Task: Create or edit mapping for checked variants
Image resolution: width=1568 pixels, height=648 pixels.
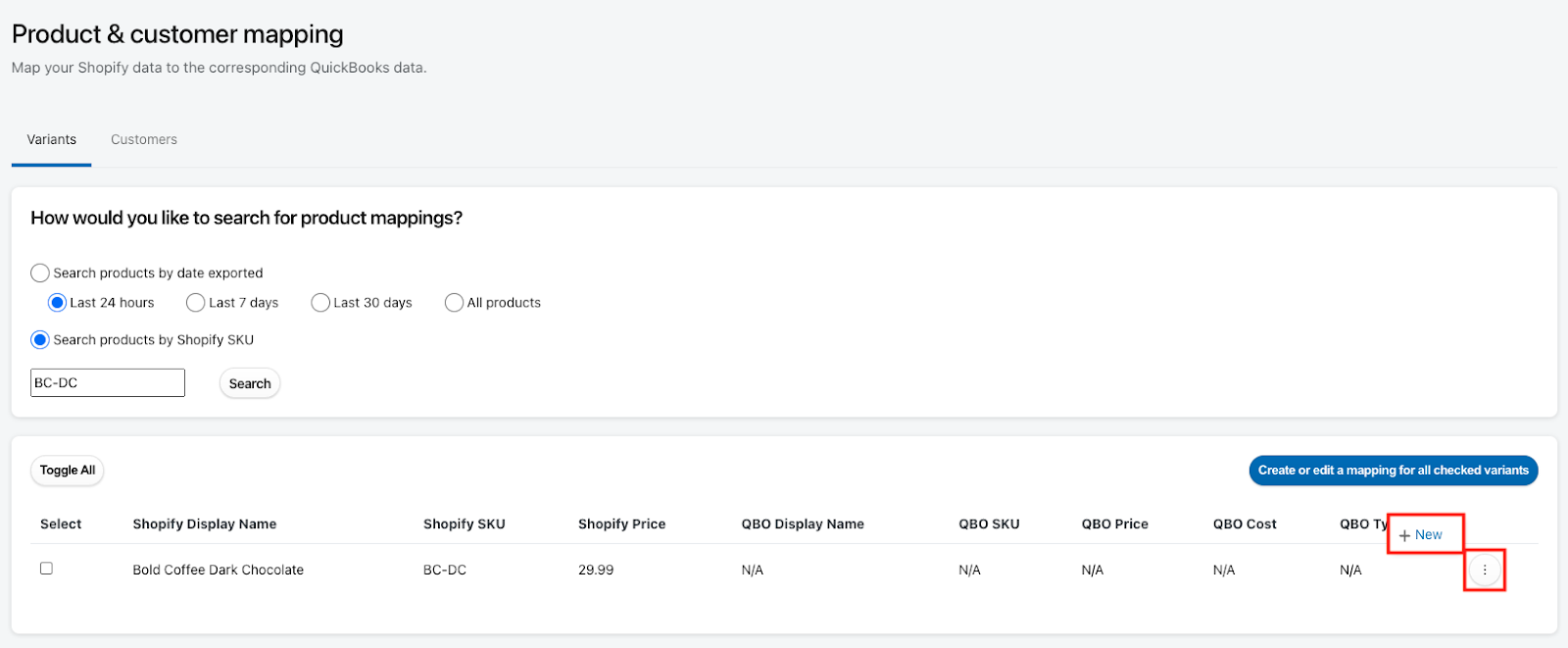Action: (1394, 471)
